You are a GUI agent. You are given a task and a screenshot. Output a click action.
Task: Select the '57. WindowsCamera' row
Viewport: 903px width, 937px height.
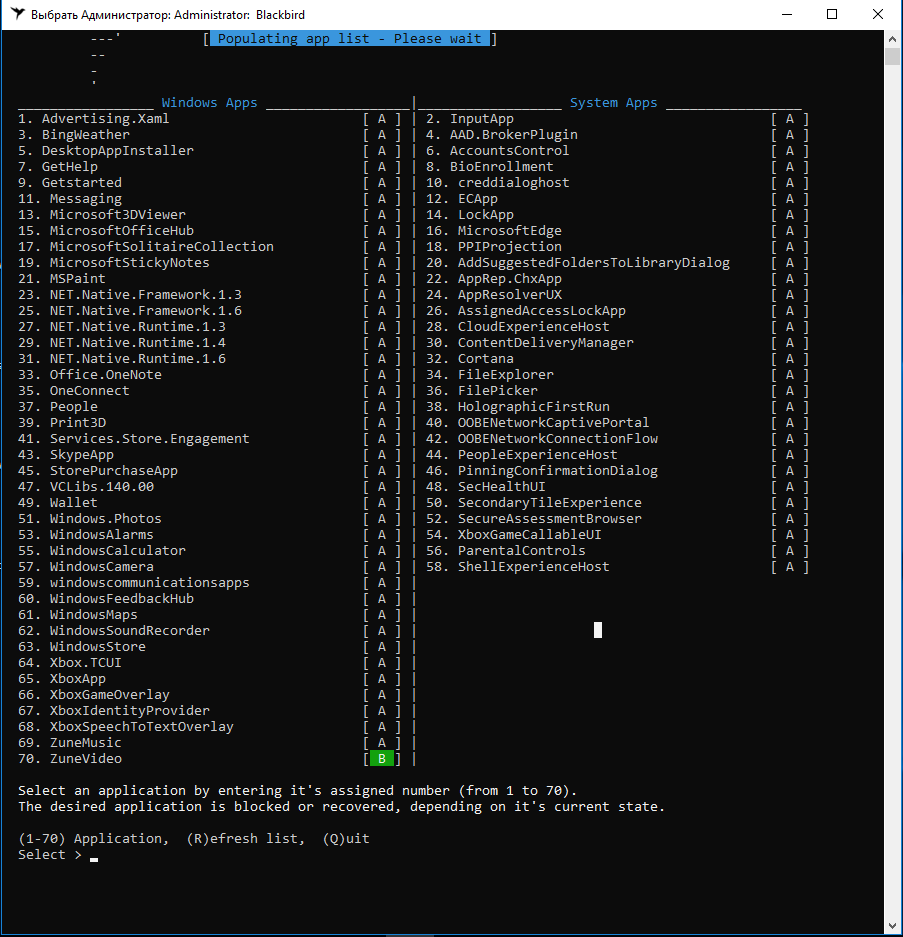coord(209,567)
